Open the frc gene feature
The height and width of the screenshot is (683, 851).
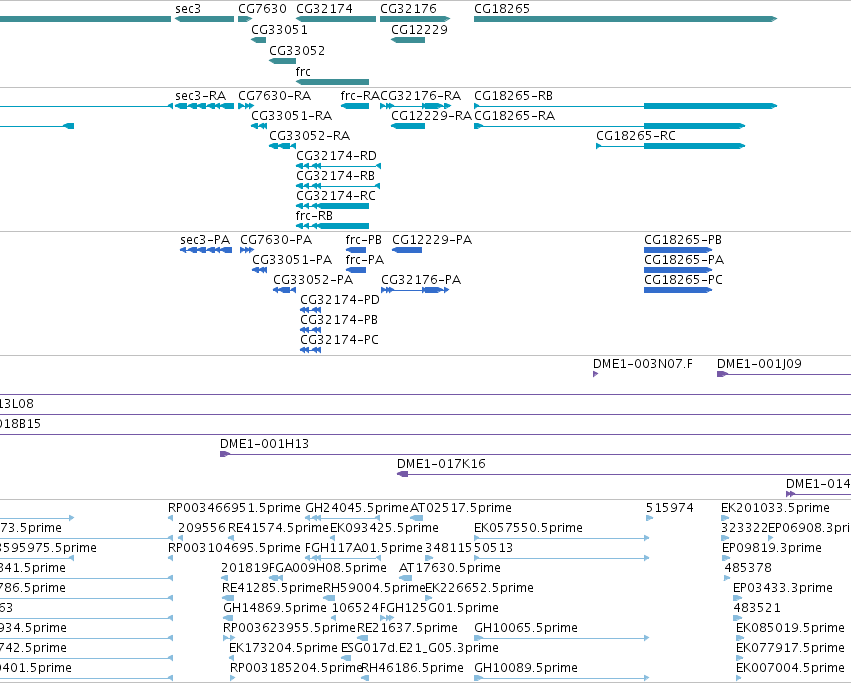coord(332,82)
